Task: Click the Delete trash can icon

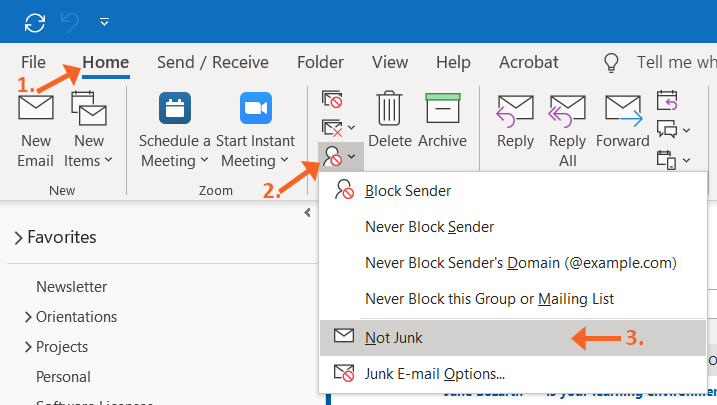Action: (x=389, y=109)
